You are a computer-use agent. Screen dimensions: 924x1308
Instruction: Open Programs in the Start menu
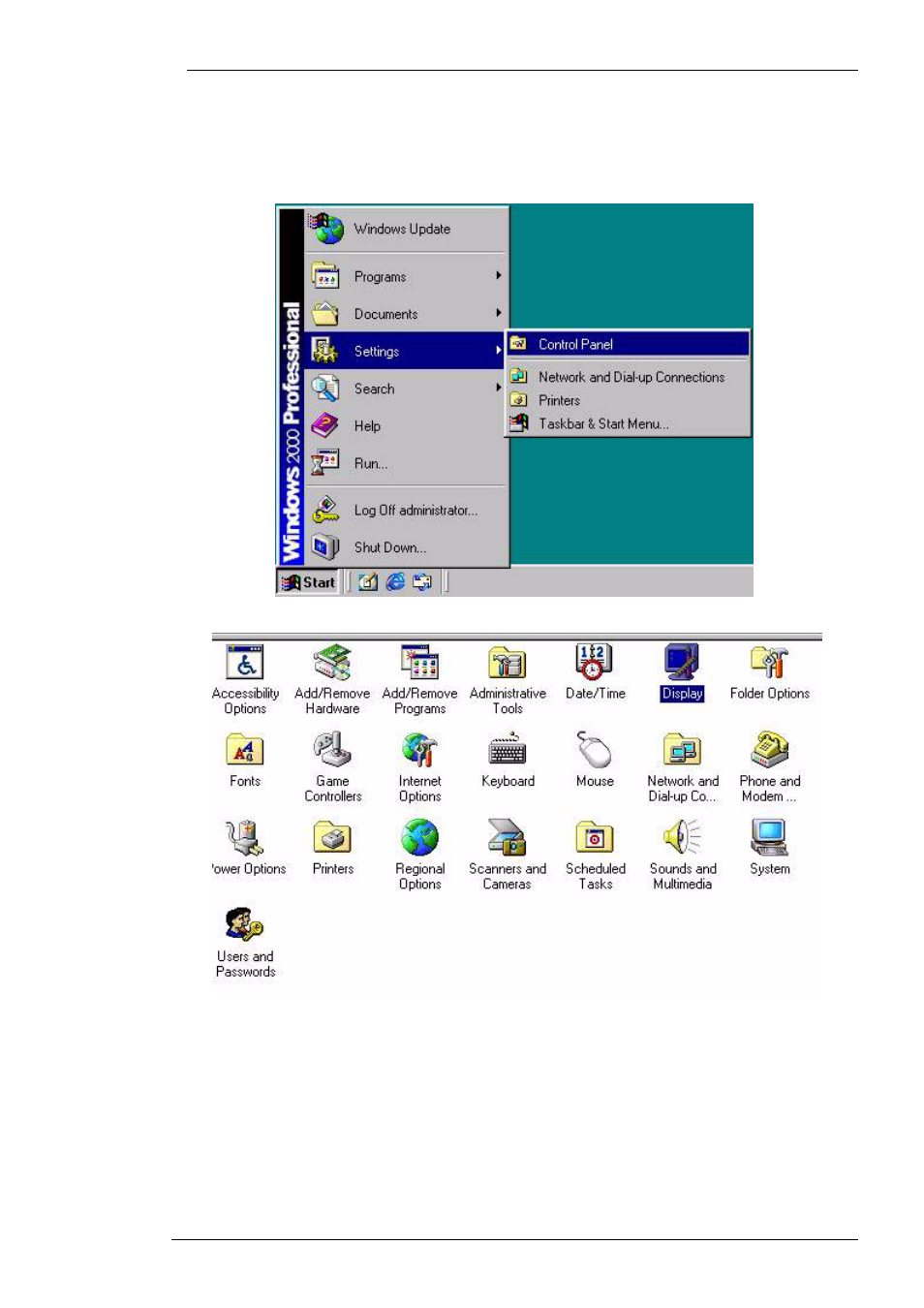coord(407,277)
